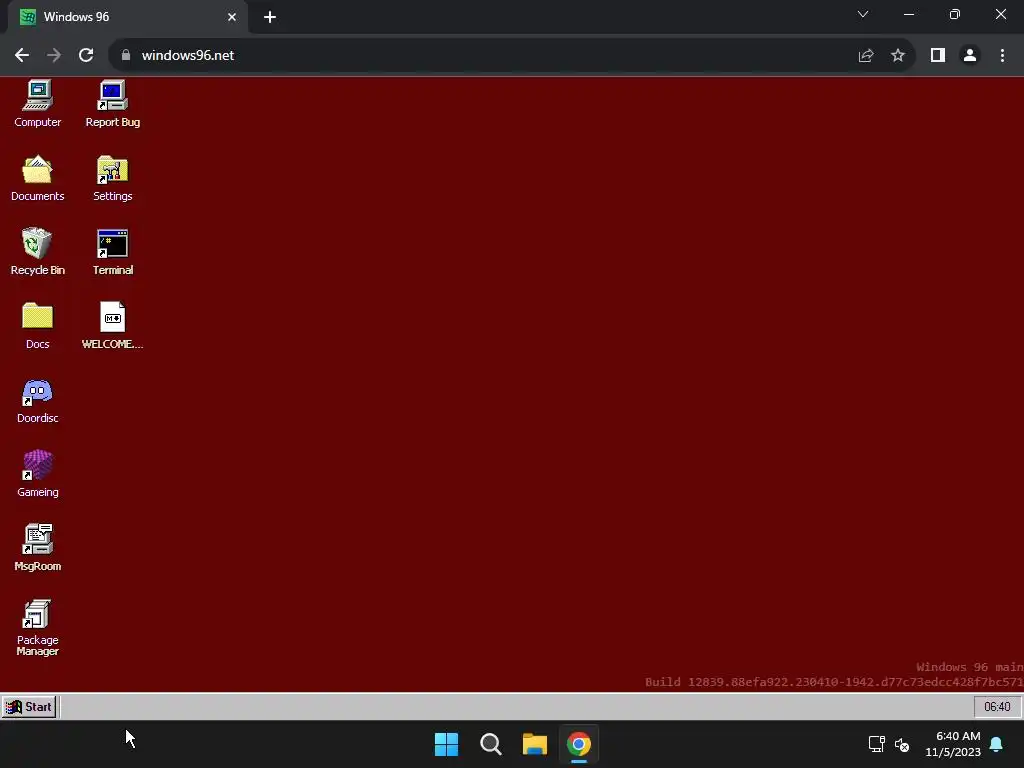The image size is (1024, 768).
Task: Click the browser forward arrow
Action: pos(54,55)
